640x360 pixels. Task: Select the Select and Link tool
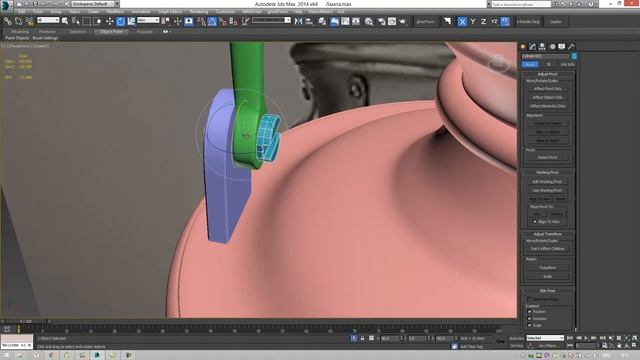click(7, 21)
